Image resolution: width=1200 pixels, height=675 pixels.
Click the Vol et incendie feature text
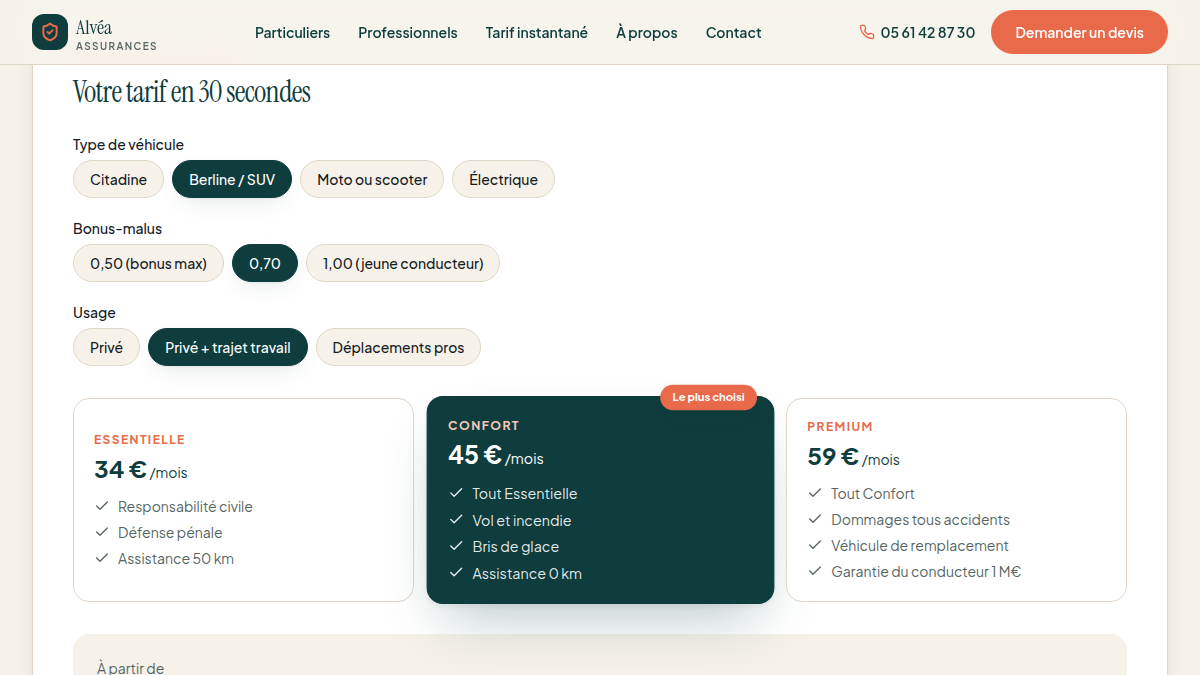[522, 521]
